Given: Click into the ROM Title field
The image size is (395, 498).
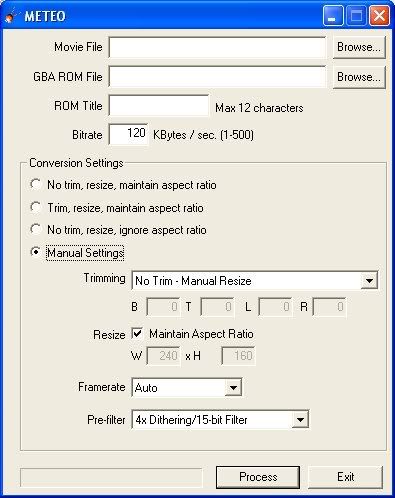Looking at the screenshot, I should 159,106.
